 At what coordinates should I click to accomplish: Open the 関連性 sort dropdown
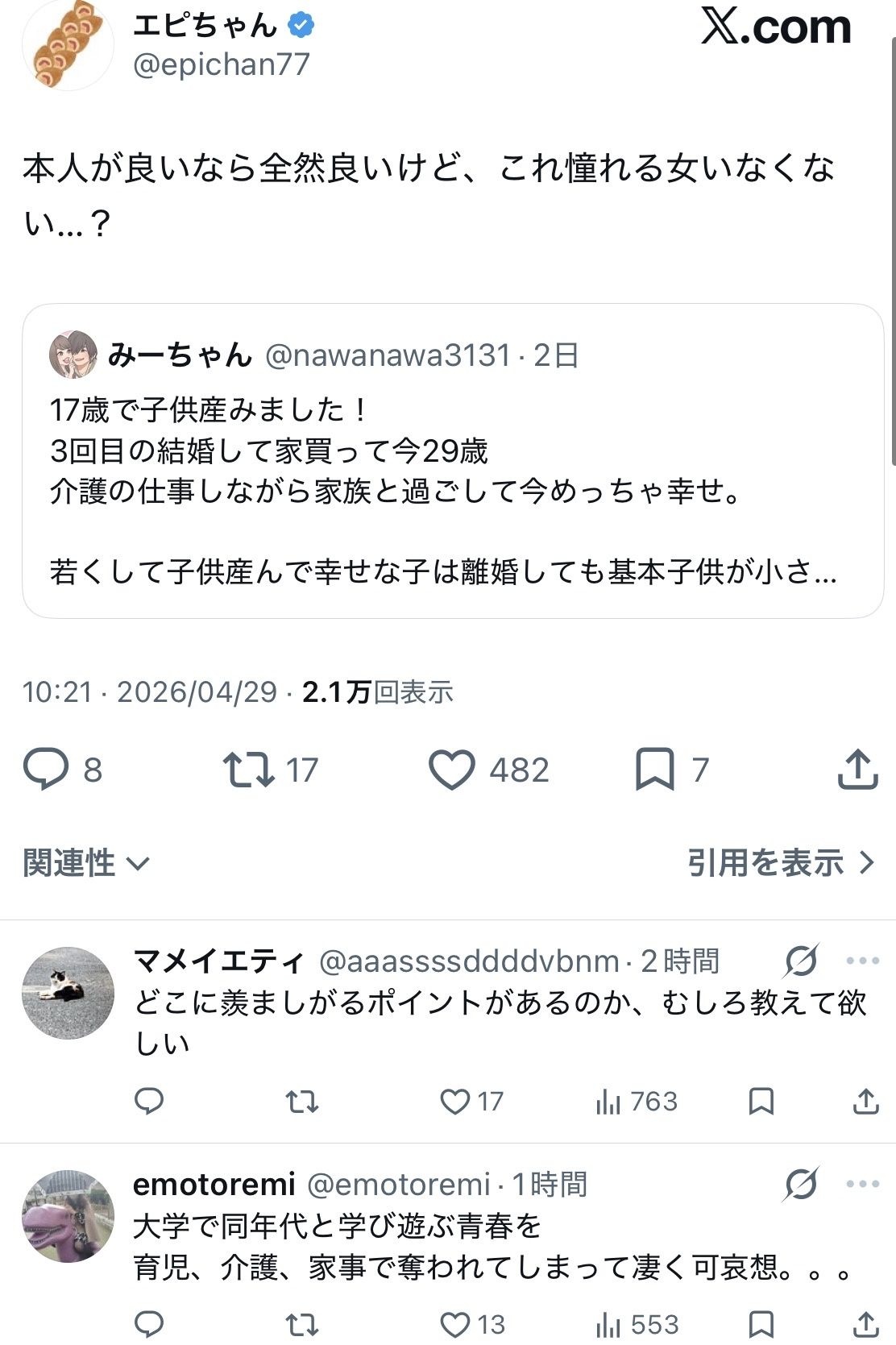(85, 863)
